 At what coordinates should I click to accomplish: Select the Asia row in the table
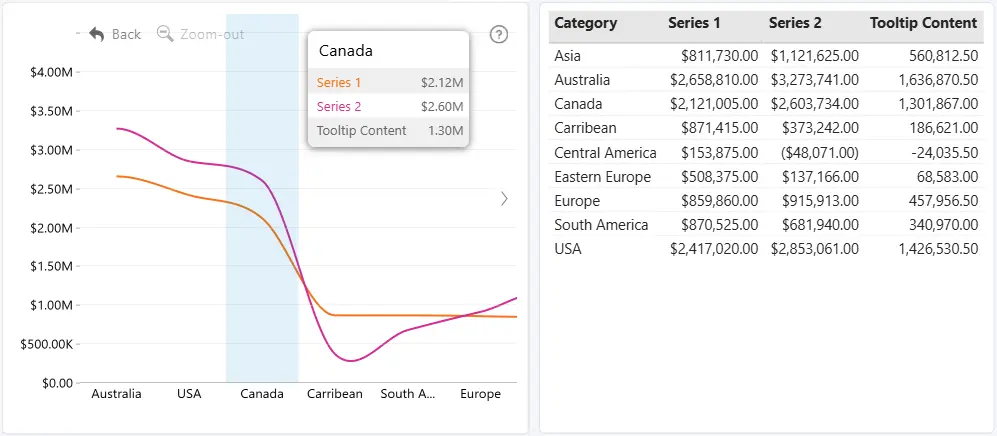click(x=766, y=56)
